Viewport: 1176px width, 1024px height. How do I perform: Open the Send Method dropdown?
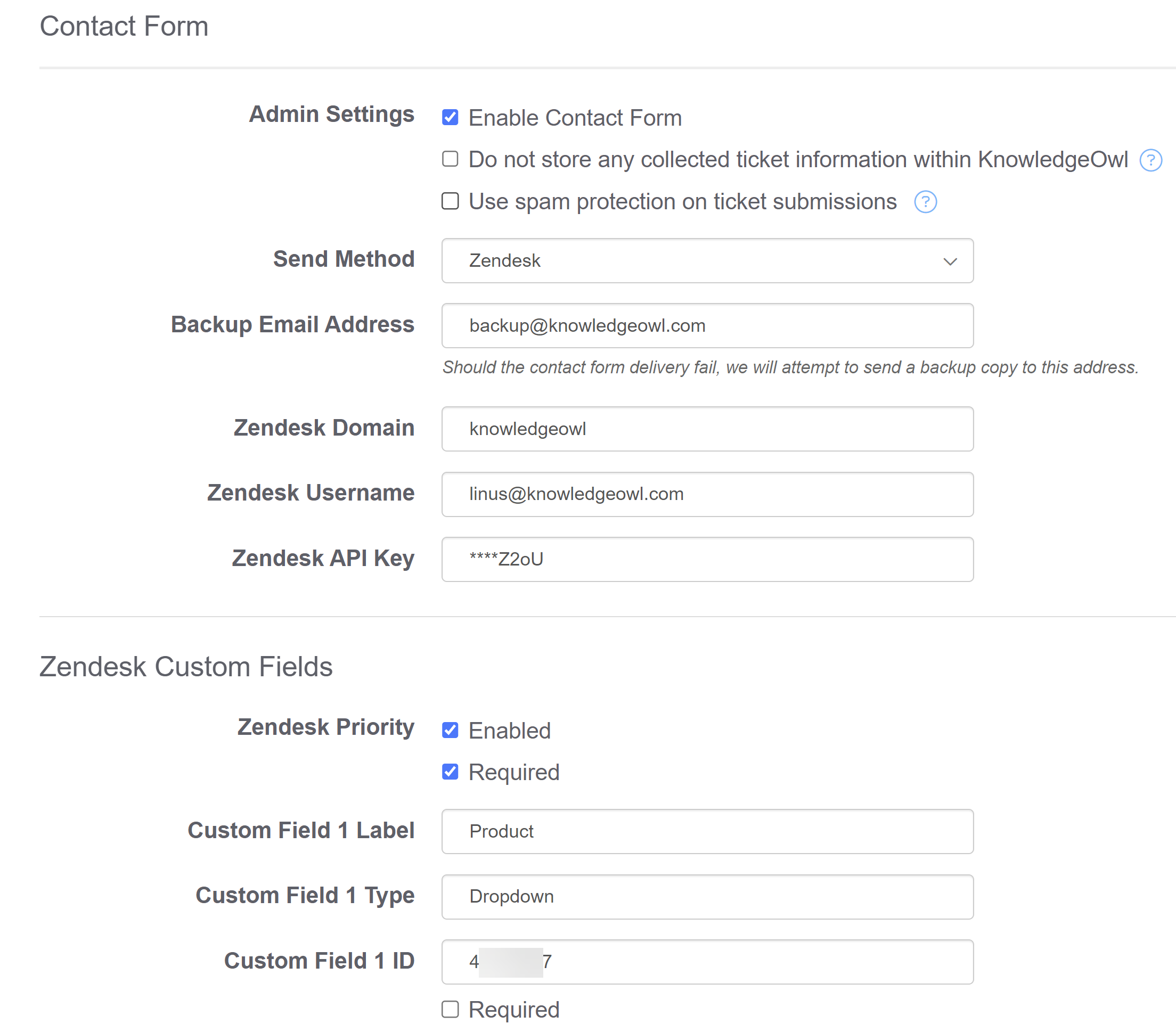click(706, 260)
